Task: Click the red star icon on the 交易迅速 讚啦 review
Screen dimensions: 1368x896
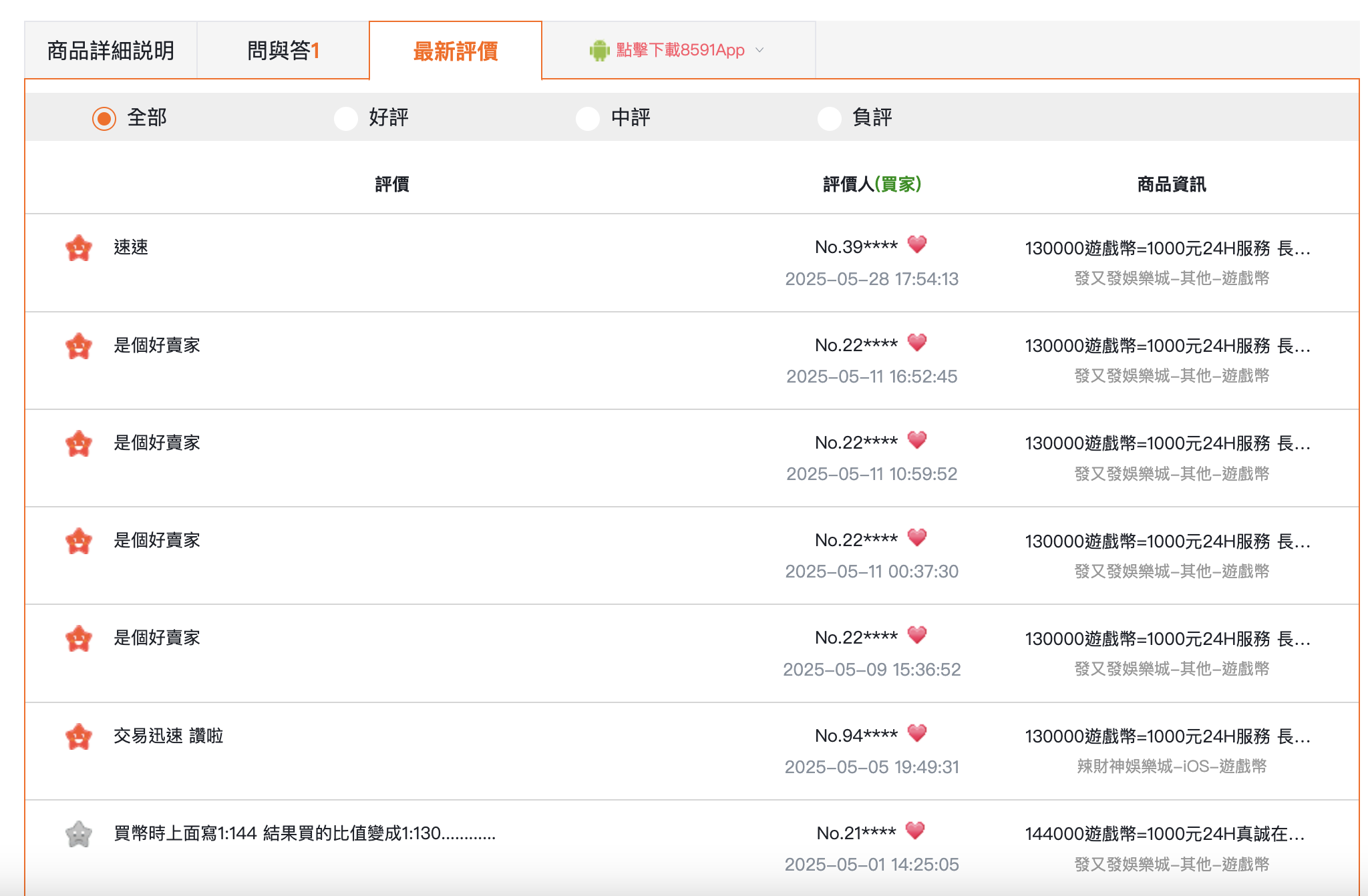Action: [79, 736]
